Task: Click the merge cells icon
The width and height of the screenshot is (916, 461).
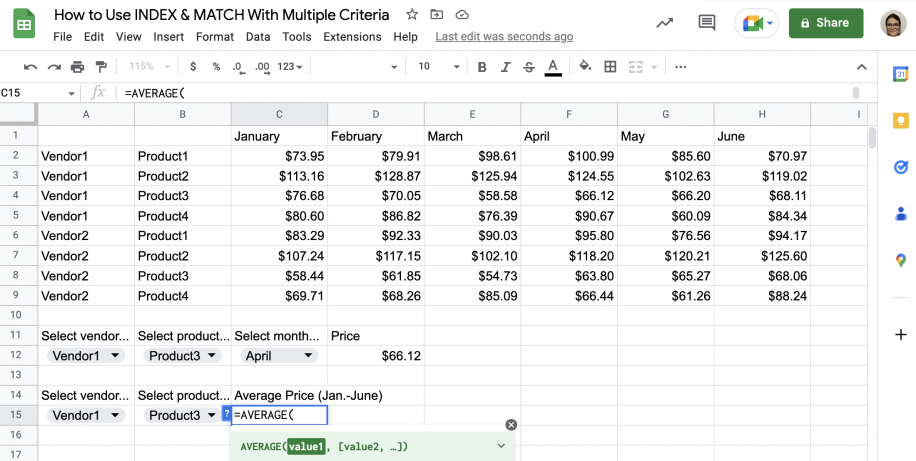Action: [636, 67]
